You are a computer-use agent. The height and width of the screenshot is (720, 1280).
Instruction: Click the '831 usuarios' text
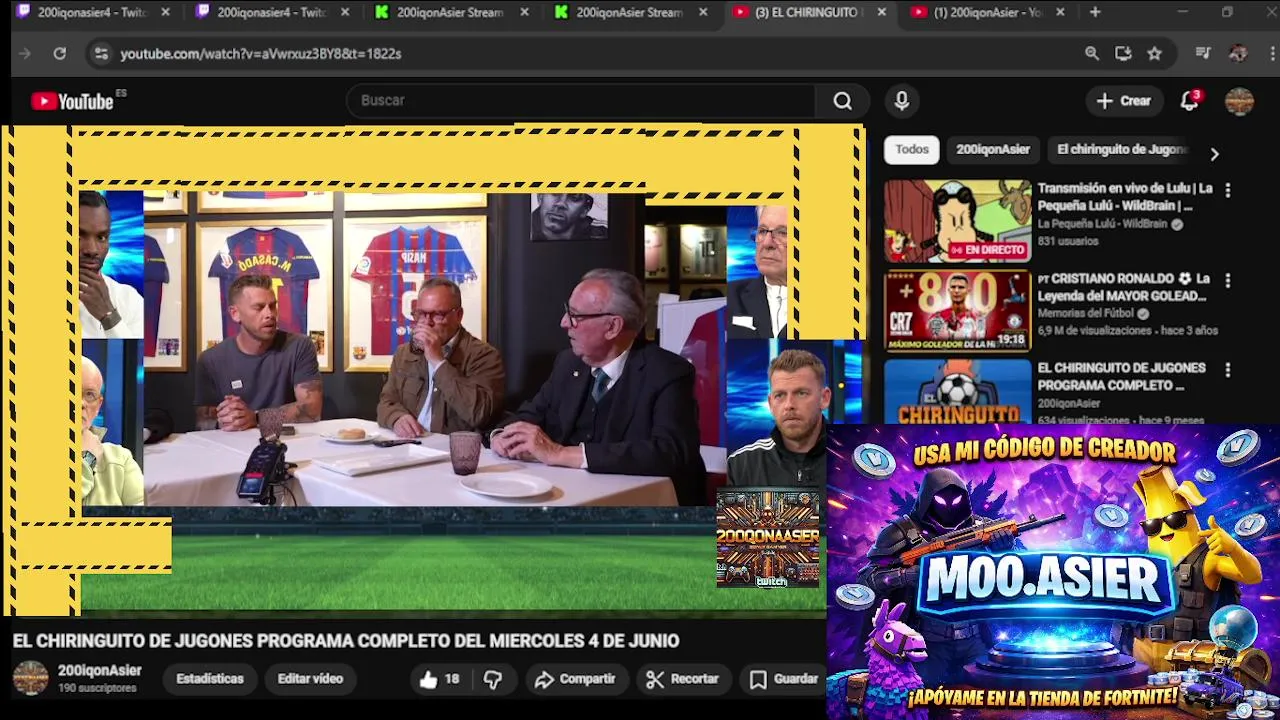point(1067,241)
